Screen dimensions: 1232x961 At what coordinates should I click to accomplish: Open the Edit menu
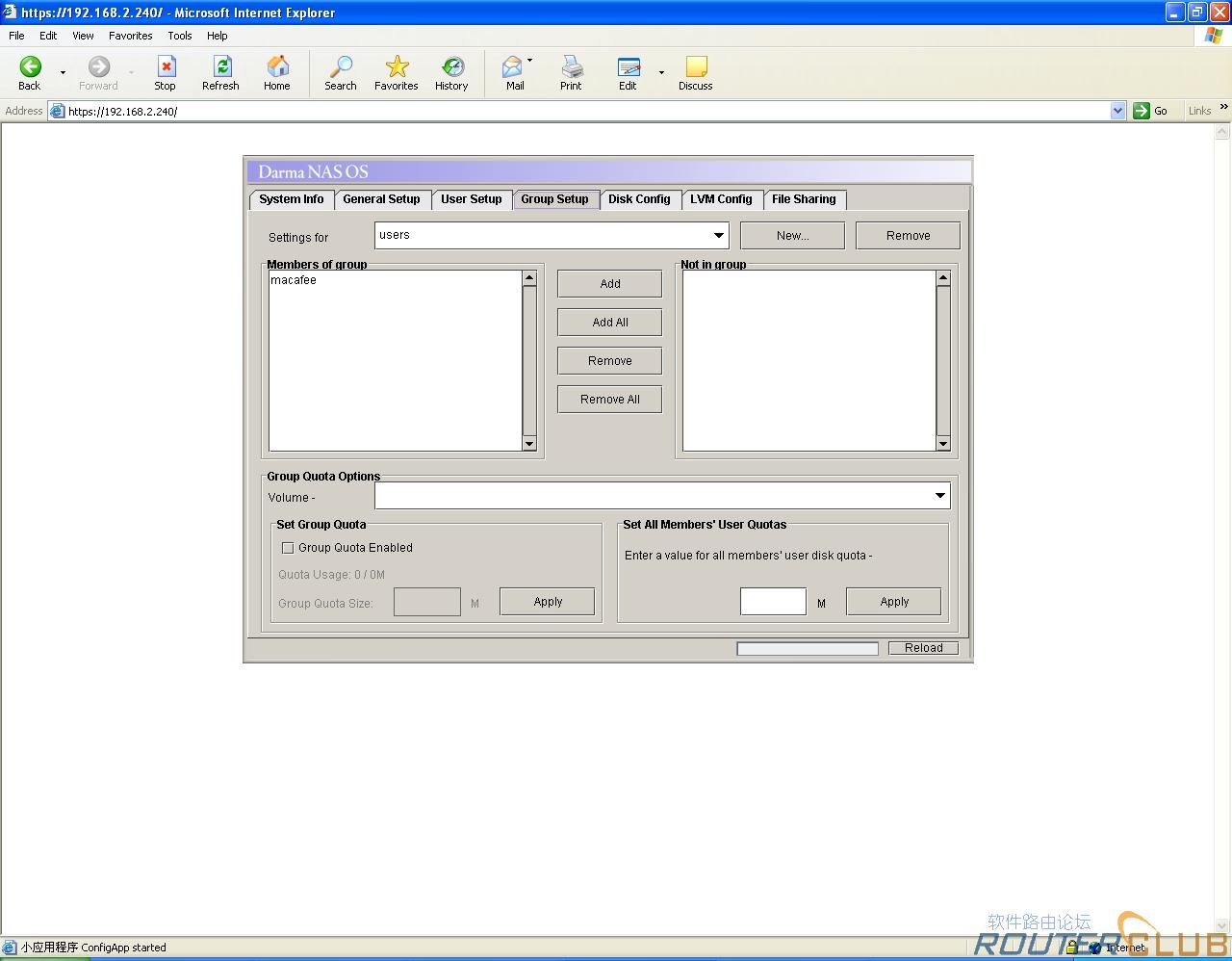click(48, 36)
